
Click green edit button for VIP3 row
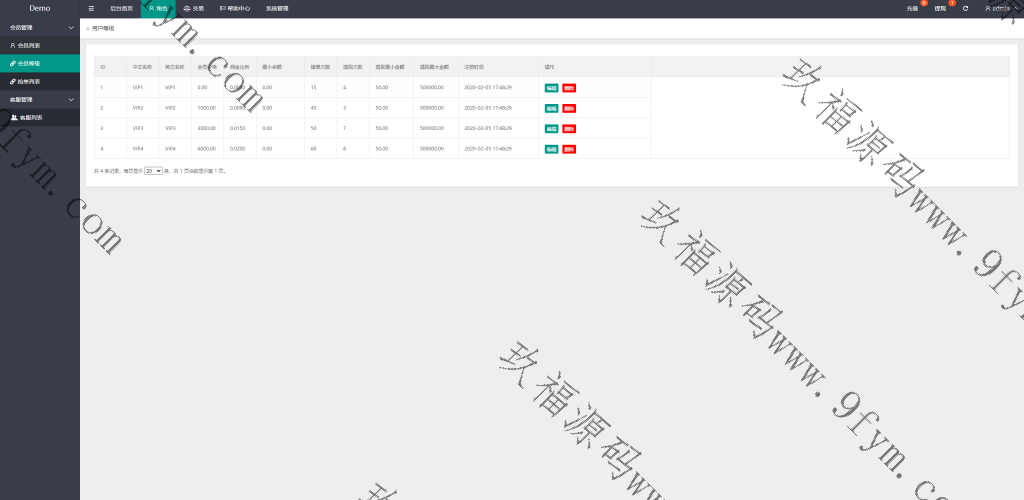pos(551,128)
